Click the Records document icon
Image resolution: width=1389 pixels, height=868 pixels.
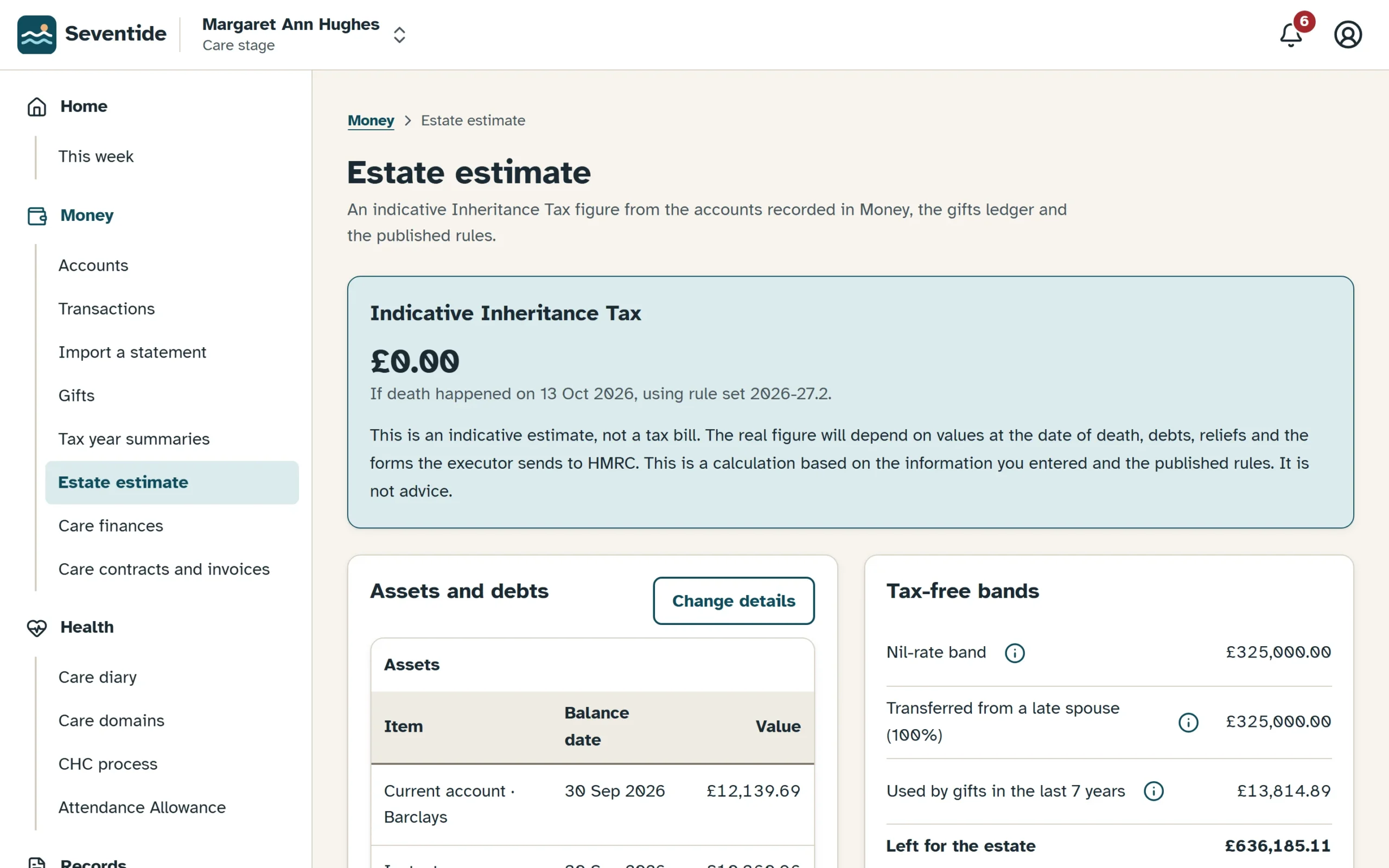(37, 862)
